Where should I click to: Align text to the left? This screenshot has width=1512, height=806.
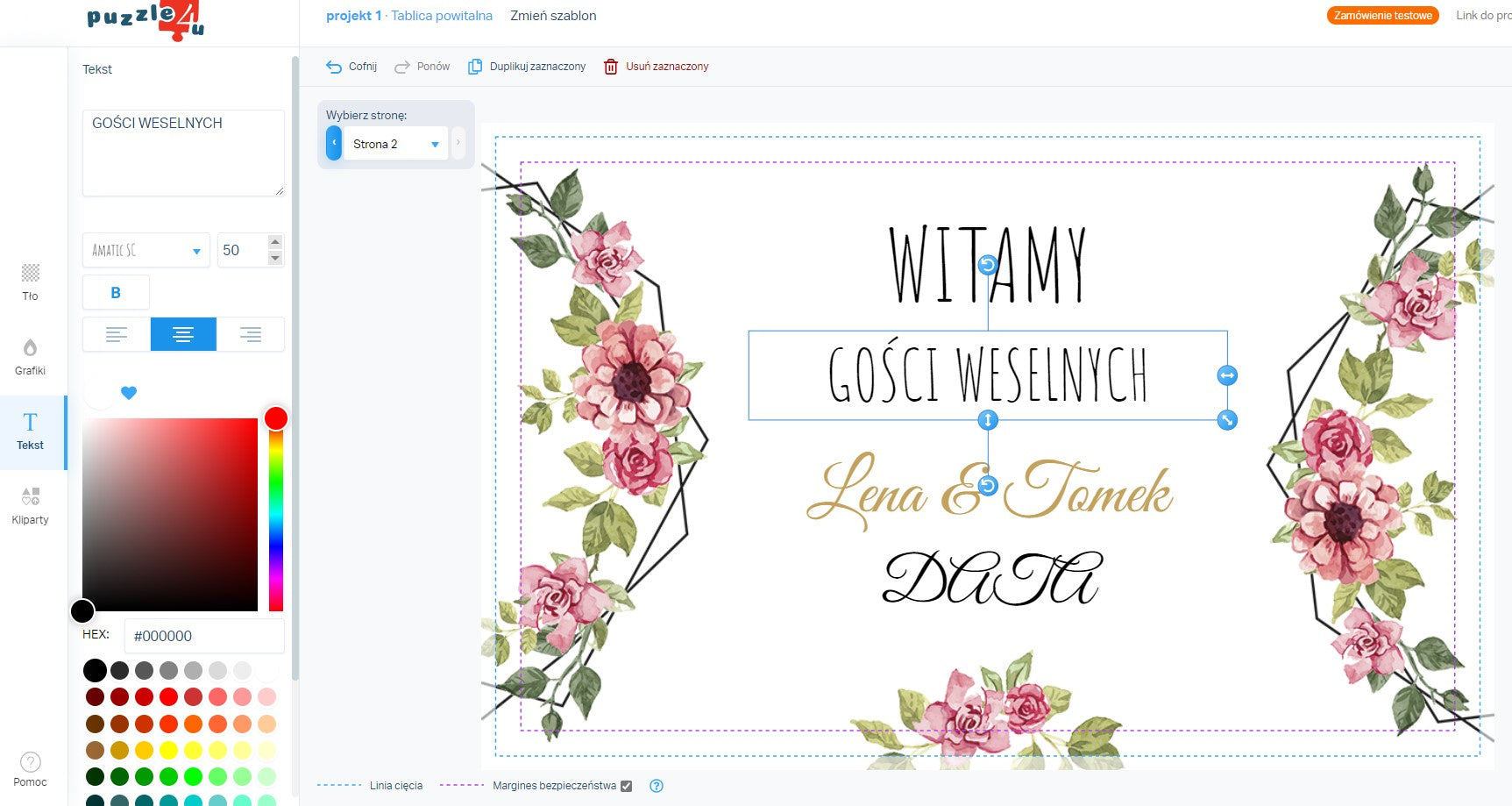(117, 334)
